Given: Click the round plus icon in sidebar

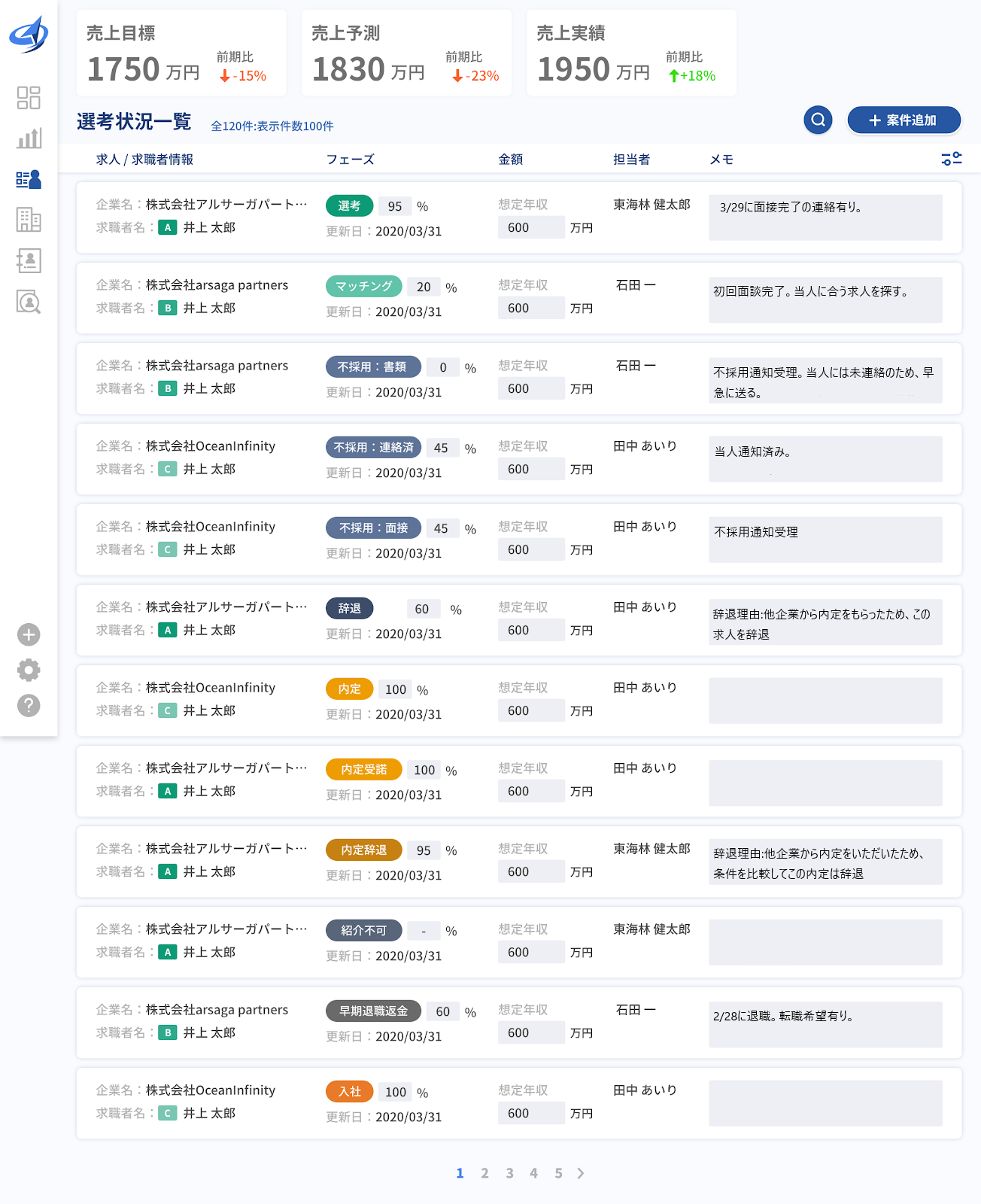Looking at the screenshot, I should tap(29, 634).
